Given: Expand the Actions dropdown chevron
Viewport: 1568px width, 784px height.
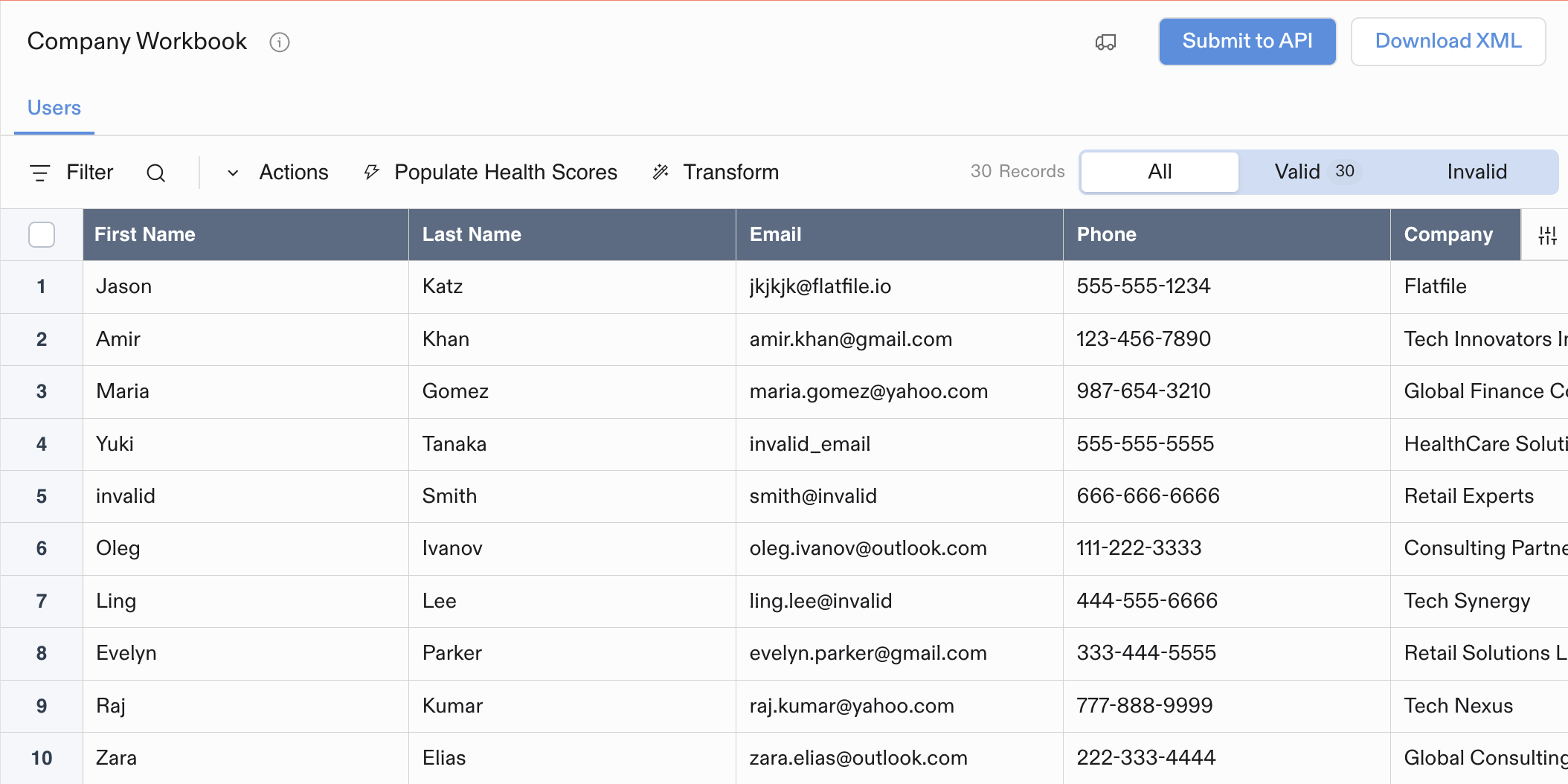Looking at the screenshot, I should click(x=233, y=173).
